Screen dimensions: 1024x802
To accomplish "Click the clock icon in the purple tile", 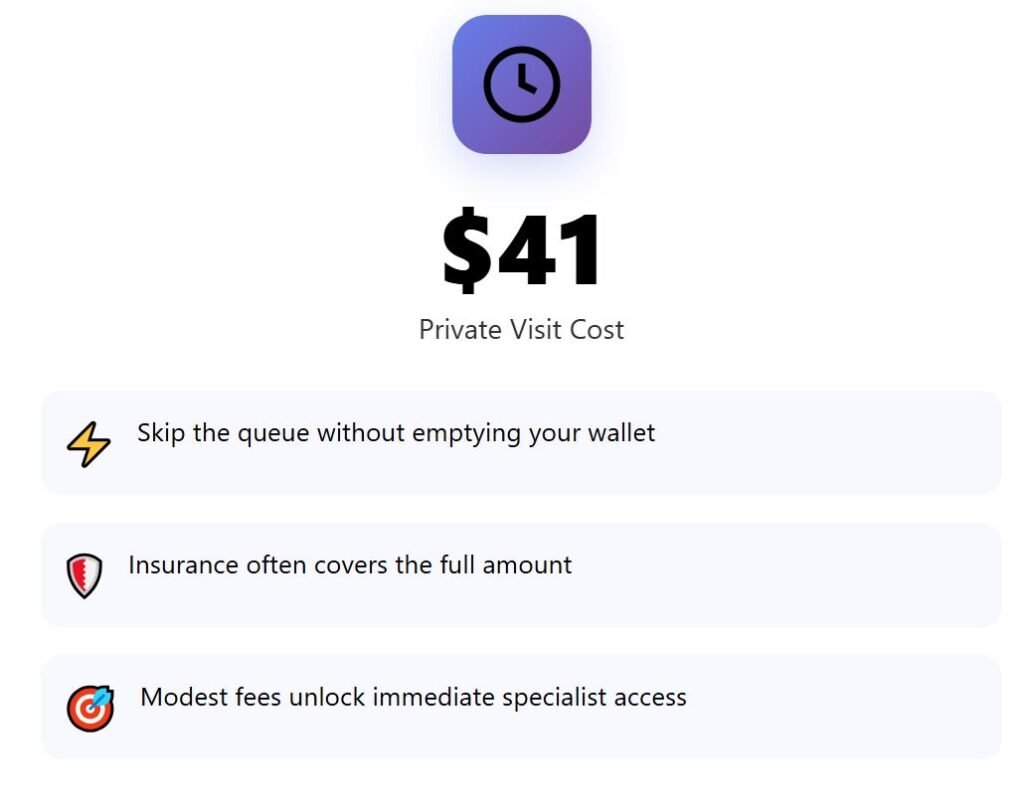I will (521, 85).
